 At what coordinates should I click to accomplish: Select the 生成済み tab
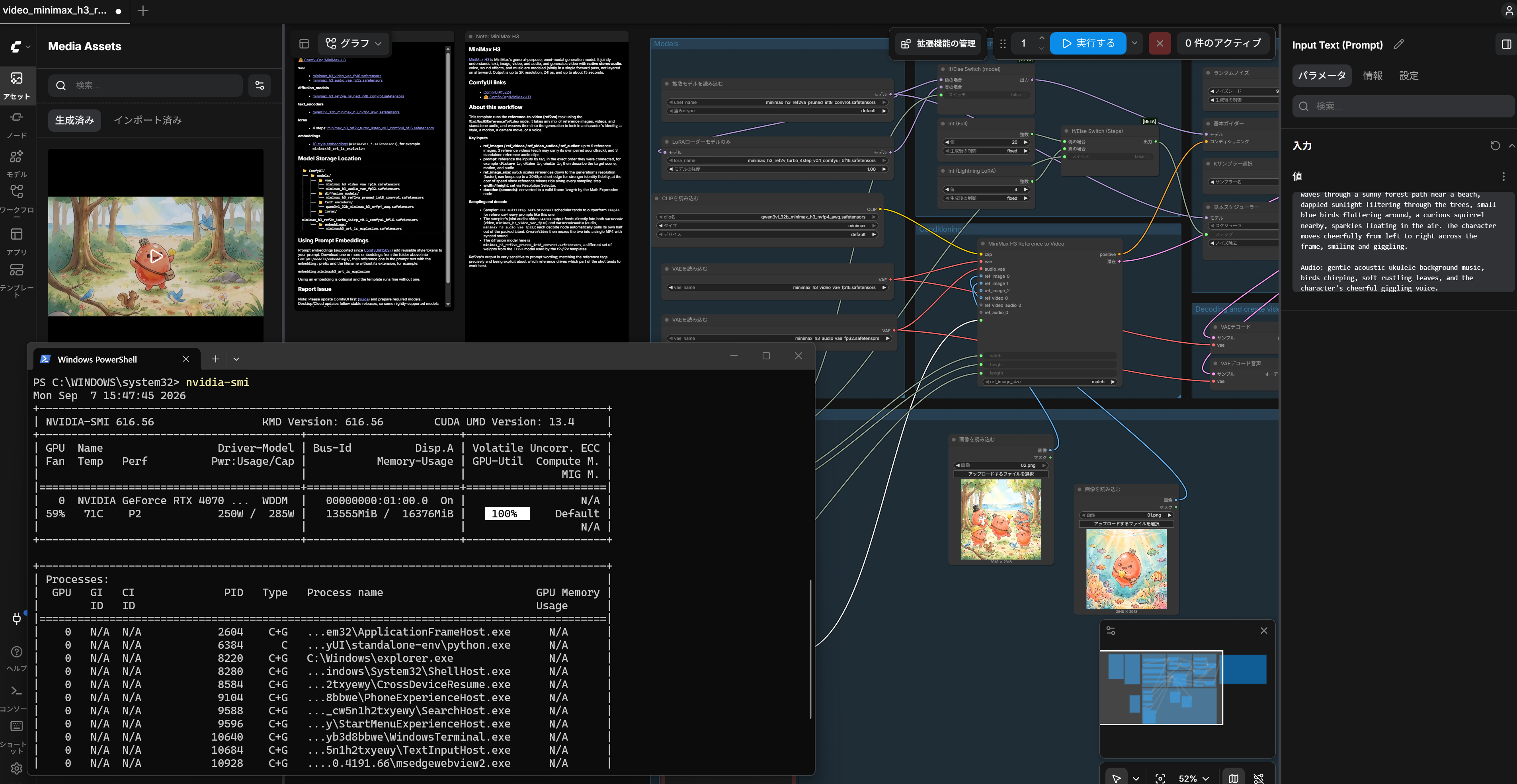tap(74, 120)
